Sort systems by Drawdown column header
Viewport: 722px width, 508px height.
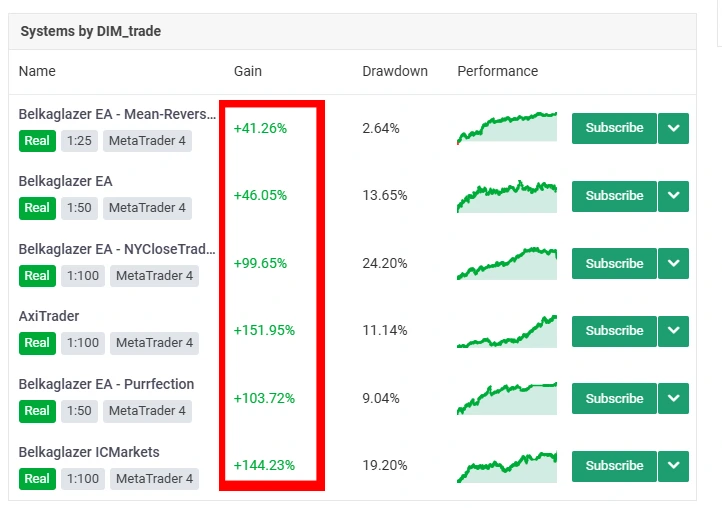395,71
